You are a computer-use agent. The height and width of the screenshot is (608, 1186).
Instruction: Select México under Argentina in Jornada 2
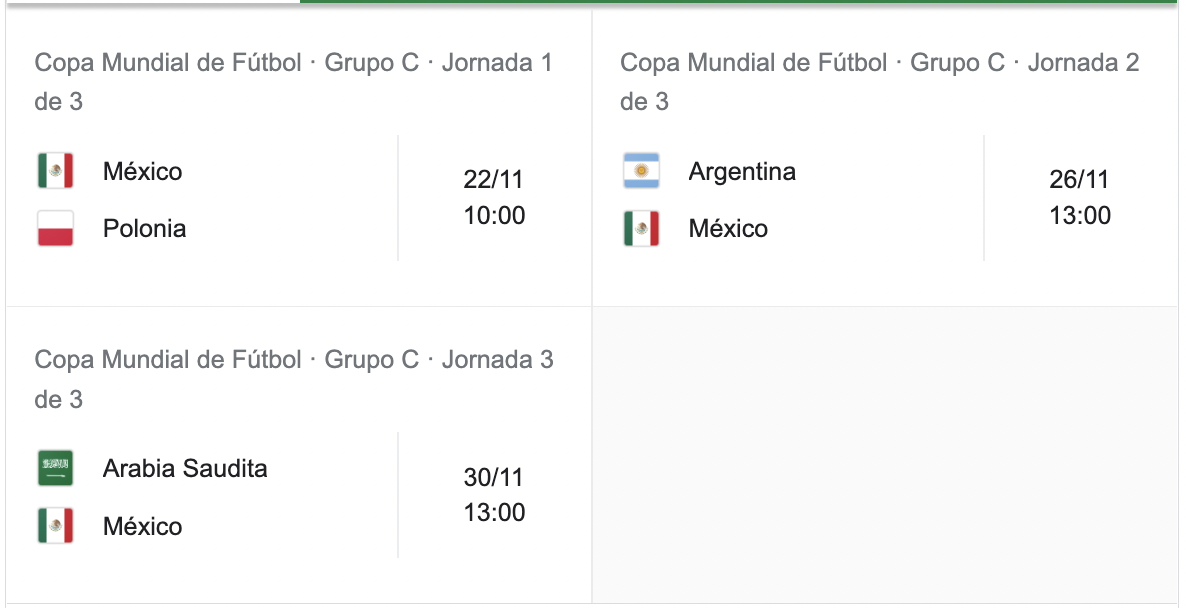[728, 228]
